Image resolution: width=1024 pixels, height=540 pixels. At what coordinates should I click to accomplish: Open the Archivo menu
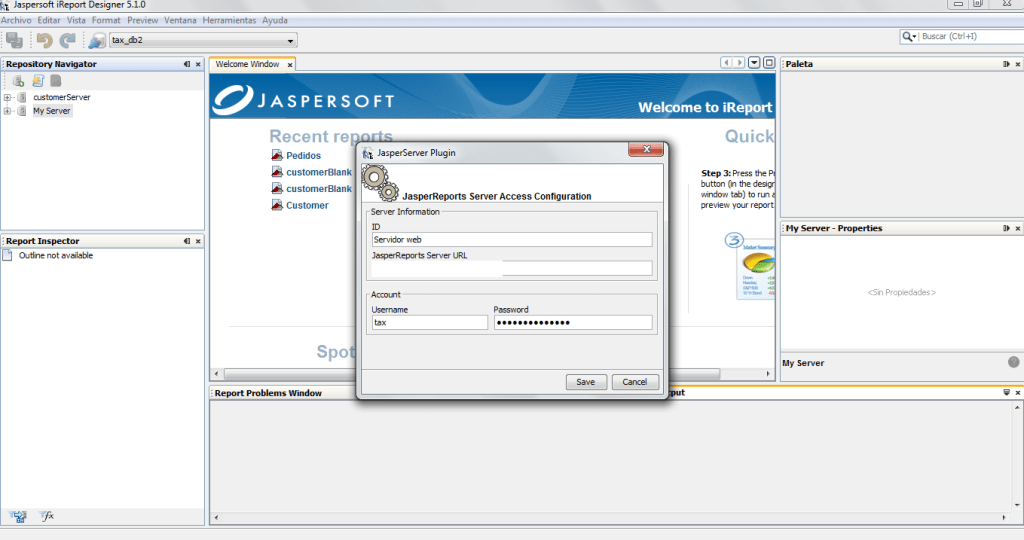tap(16, 20)
